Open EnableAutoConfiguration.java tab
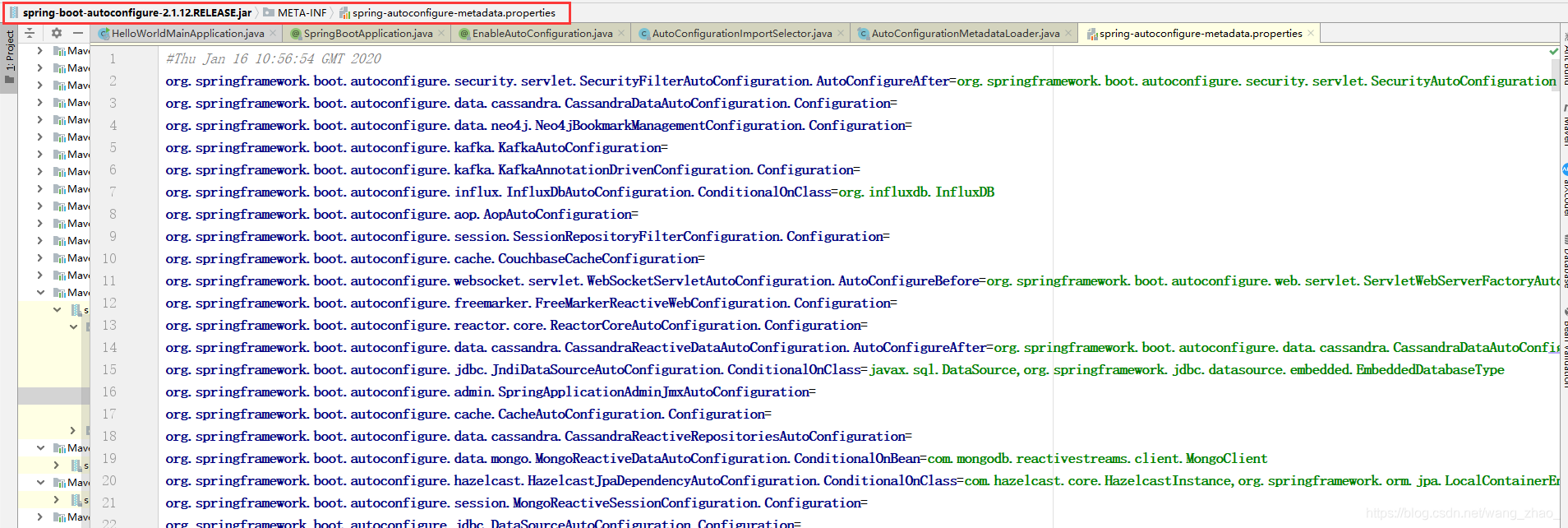 [x=542, y=34]
